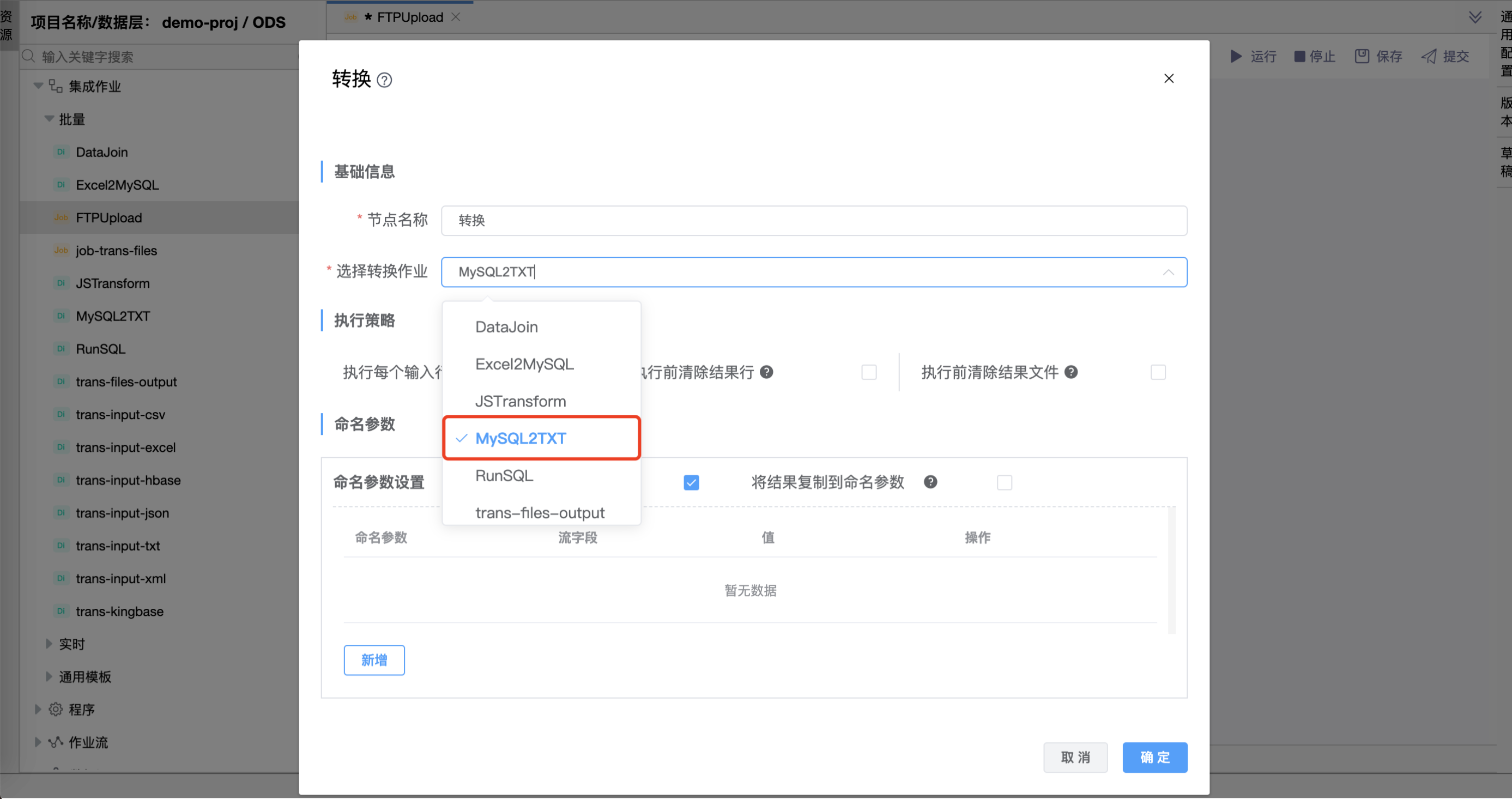
Task: Click the 确定 confirm button
Action: (x=1154, y=758)
